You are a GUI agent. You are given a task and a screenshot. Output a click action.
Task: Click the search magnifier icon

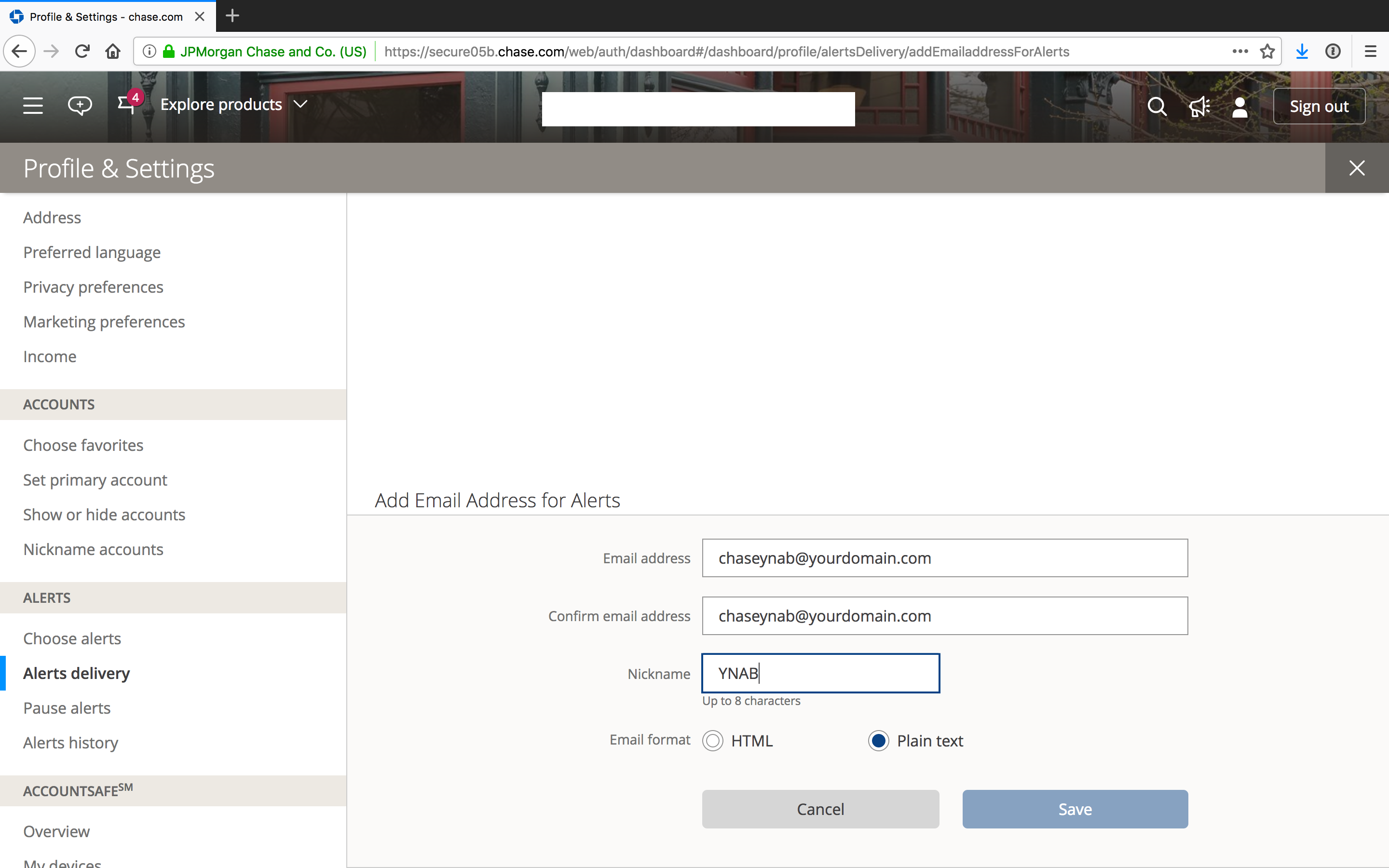click(x=1157, y=107)
